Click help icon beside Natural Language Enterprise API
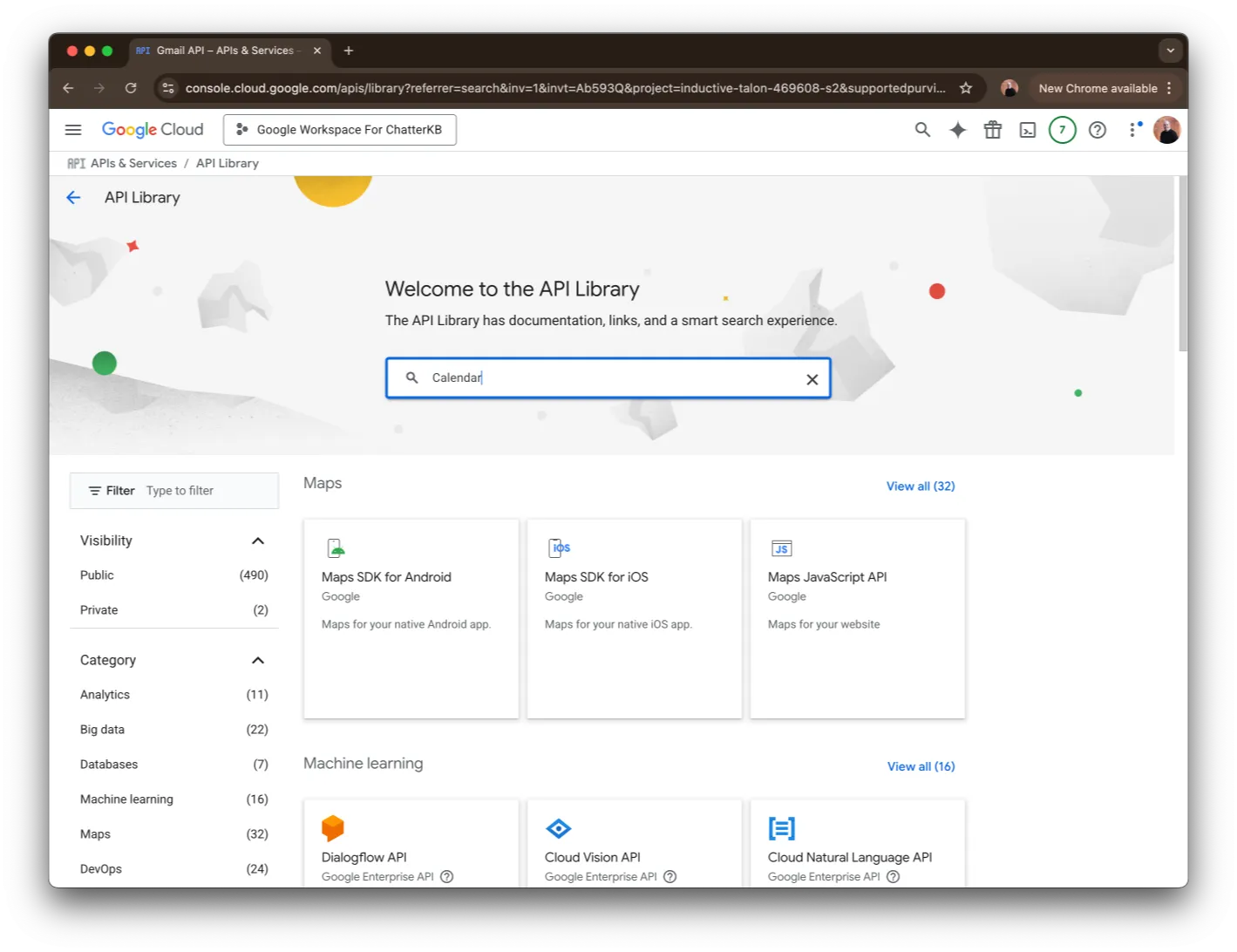The height and width of the screenshot is (952, 1237). pyautogui.click(x=893, y=877)
